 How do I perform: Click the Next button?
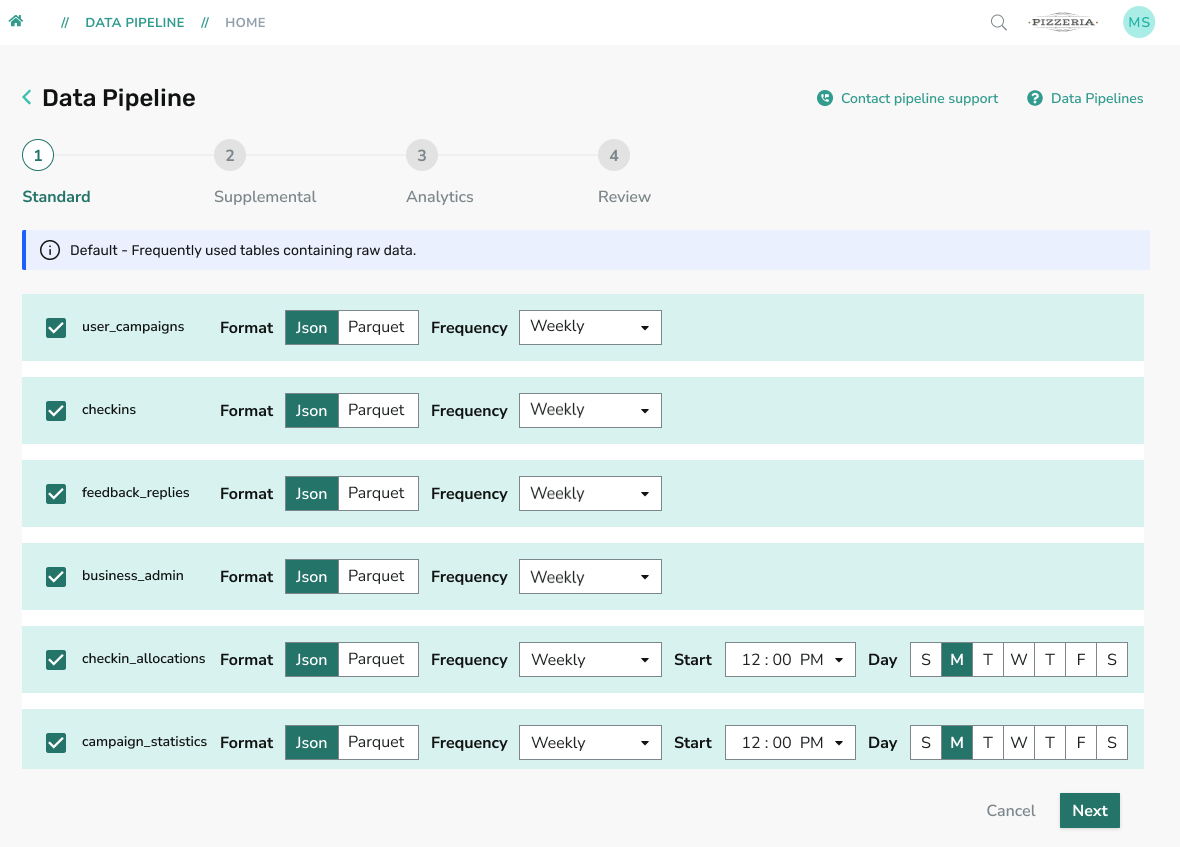[x=1090, y=810]
